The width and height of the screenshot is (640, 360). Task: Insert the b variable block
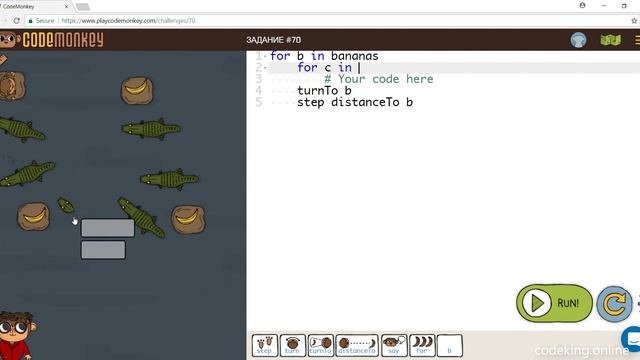[449, 345]
